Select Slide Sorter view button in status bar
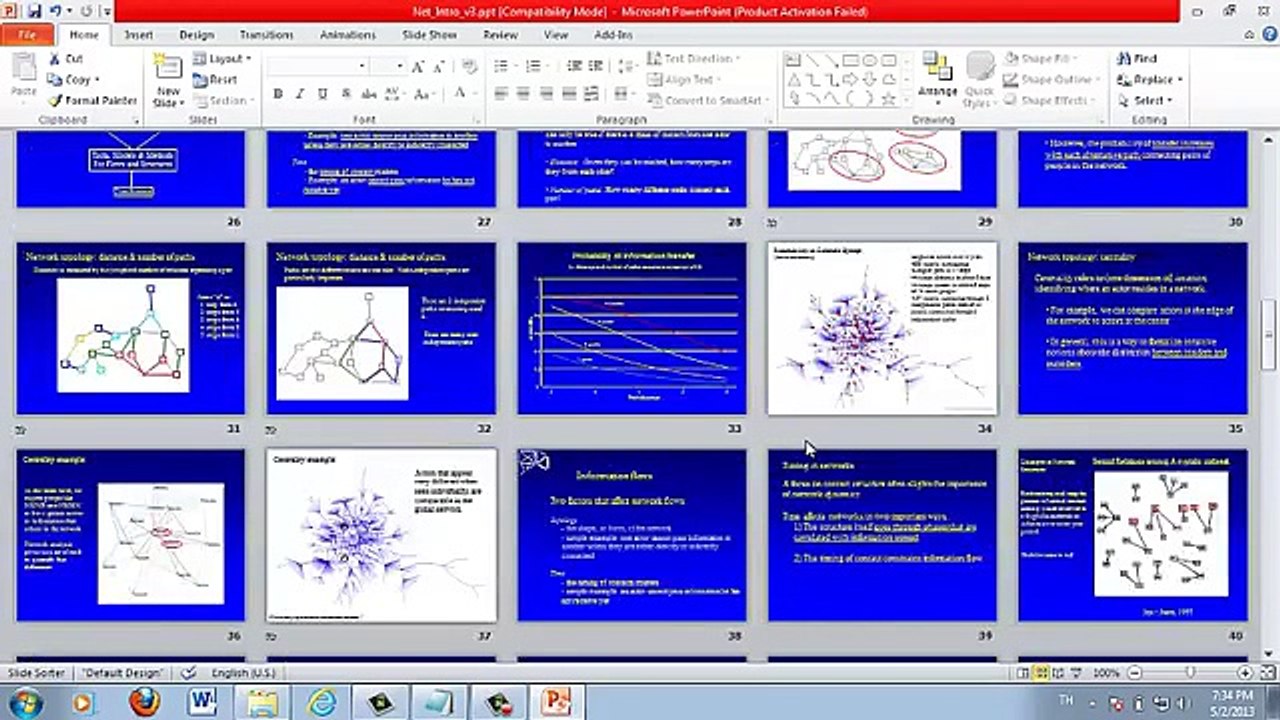Image resolution: width=1280 pixels, height=720 pixels. (1043, 673)
